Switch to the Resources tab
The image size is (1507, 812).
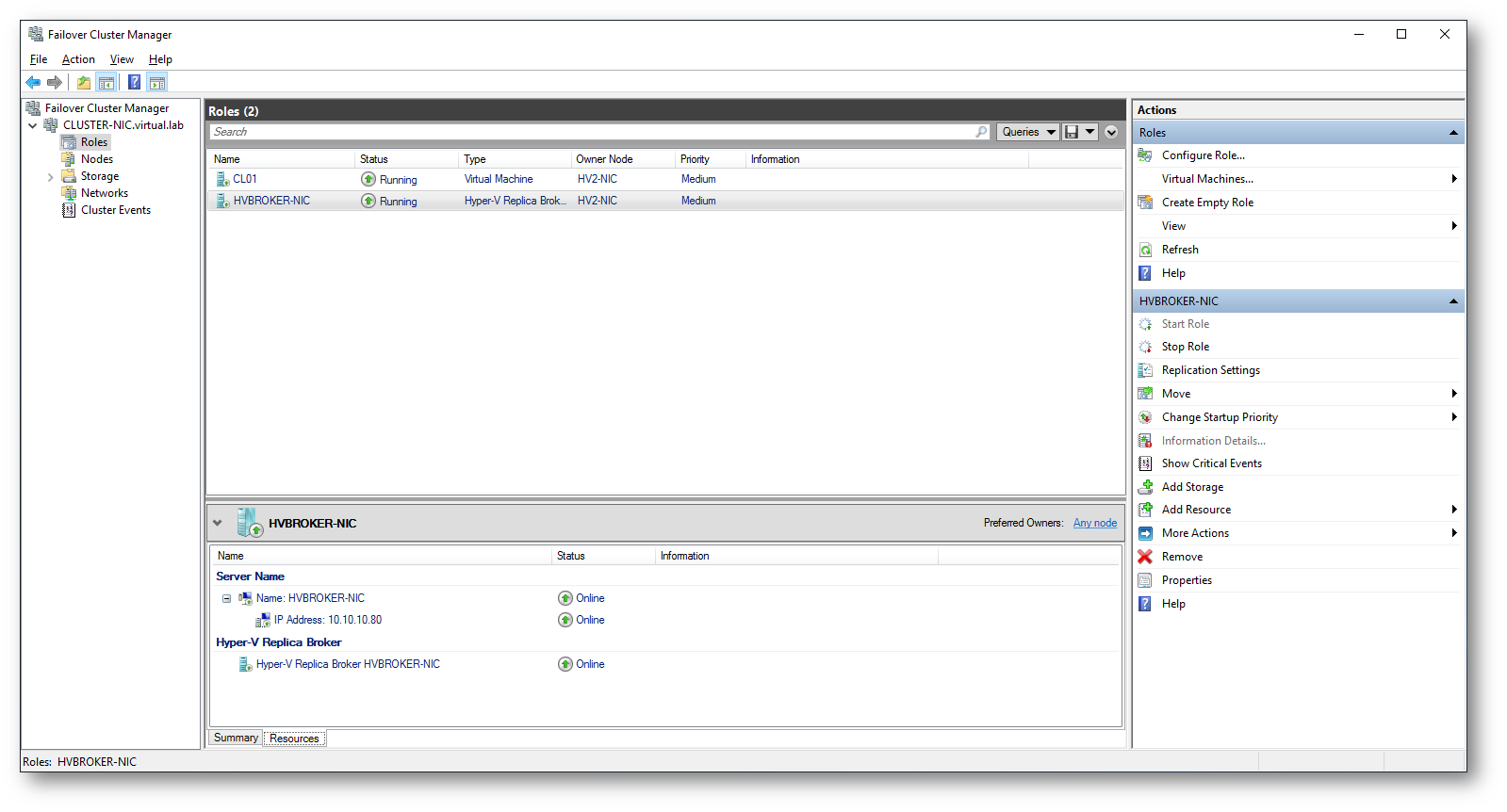point(294,739)
